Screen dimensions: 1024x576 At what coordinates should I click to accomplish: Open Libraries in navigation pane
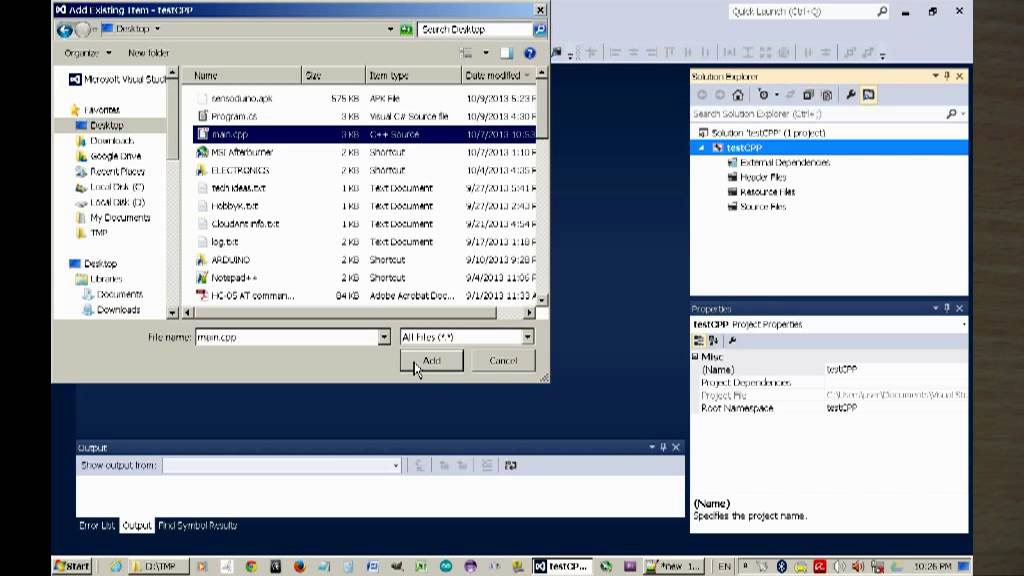[106, 279]
